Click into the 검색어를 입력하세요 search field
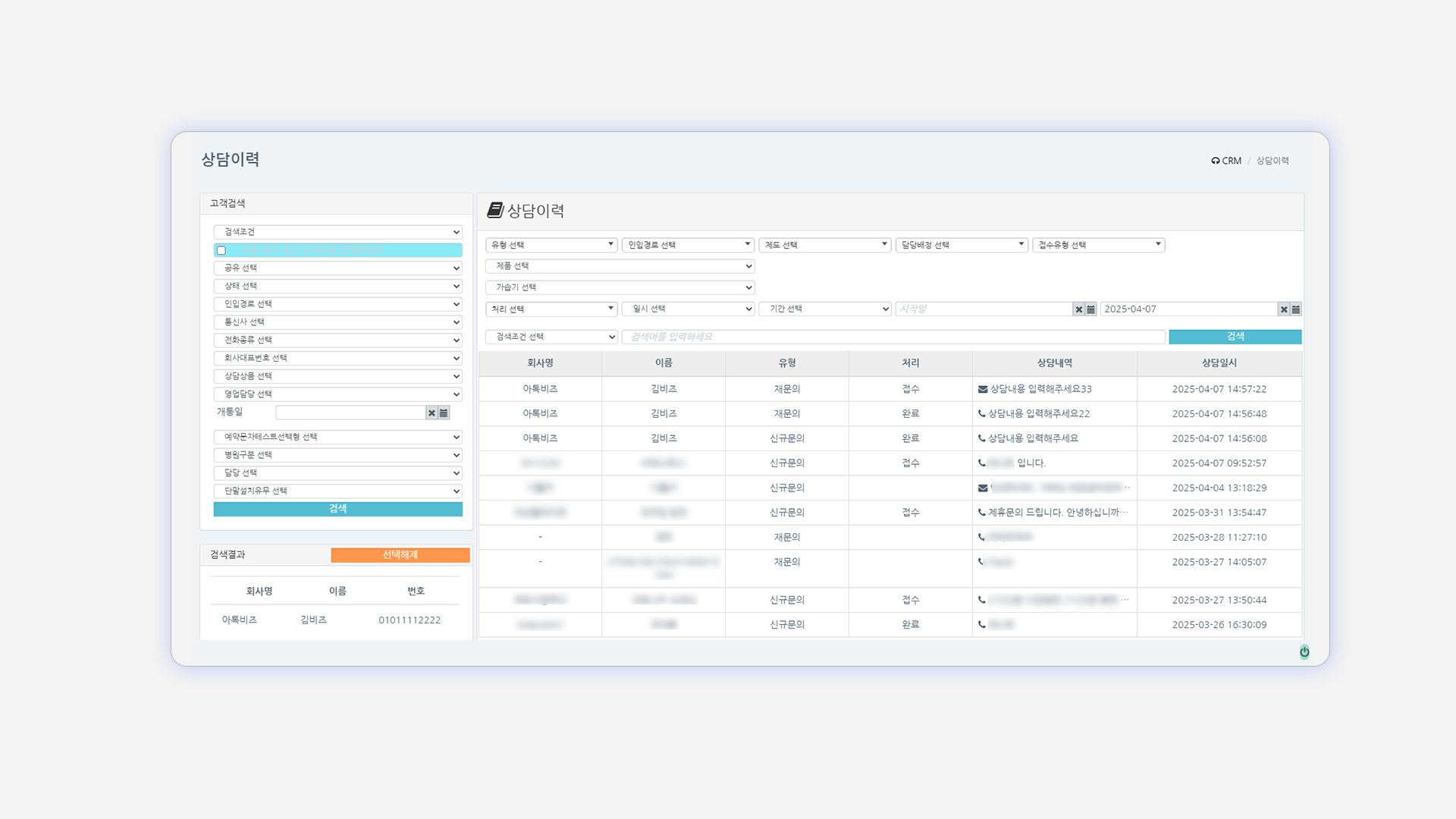The image size is (1456, 819). point(893,337)
